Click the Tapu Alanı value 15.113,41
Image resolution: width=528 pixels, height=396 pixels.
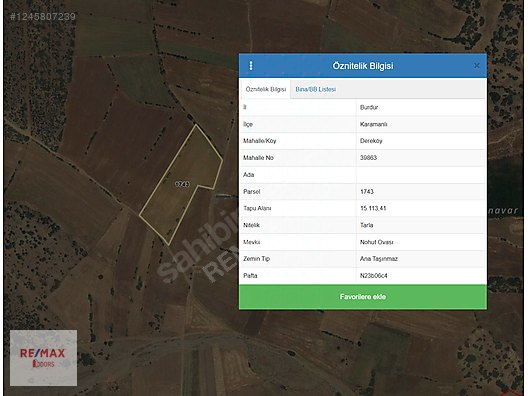coord(373,208)
